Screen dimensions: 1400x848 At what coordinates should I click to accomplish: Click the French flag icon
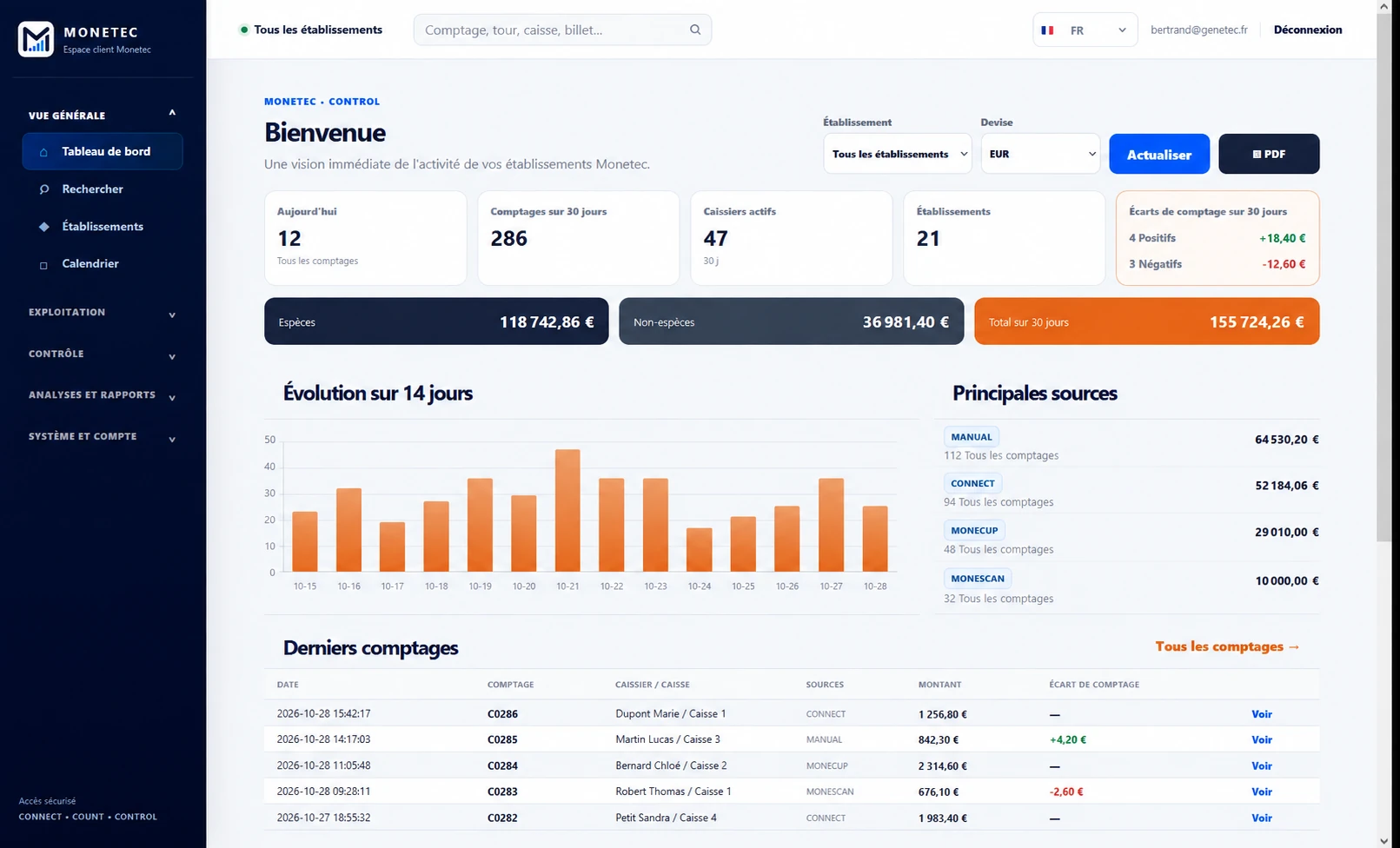[x=1047, y=30]
